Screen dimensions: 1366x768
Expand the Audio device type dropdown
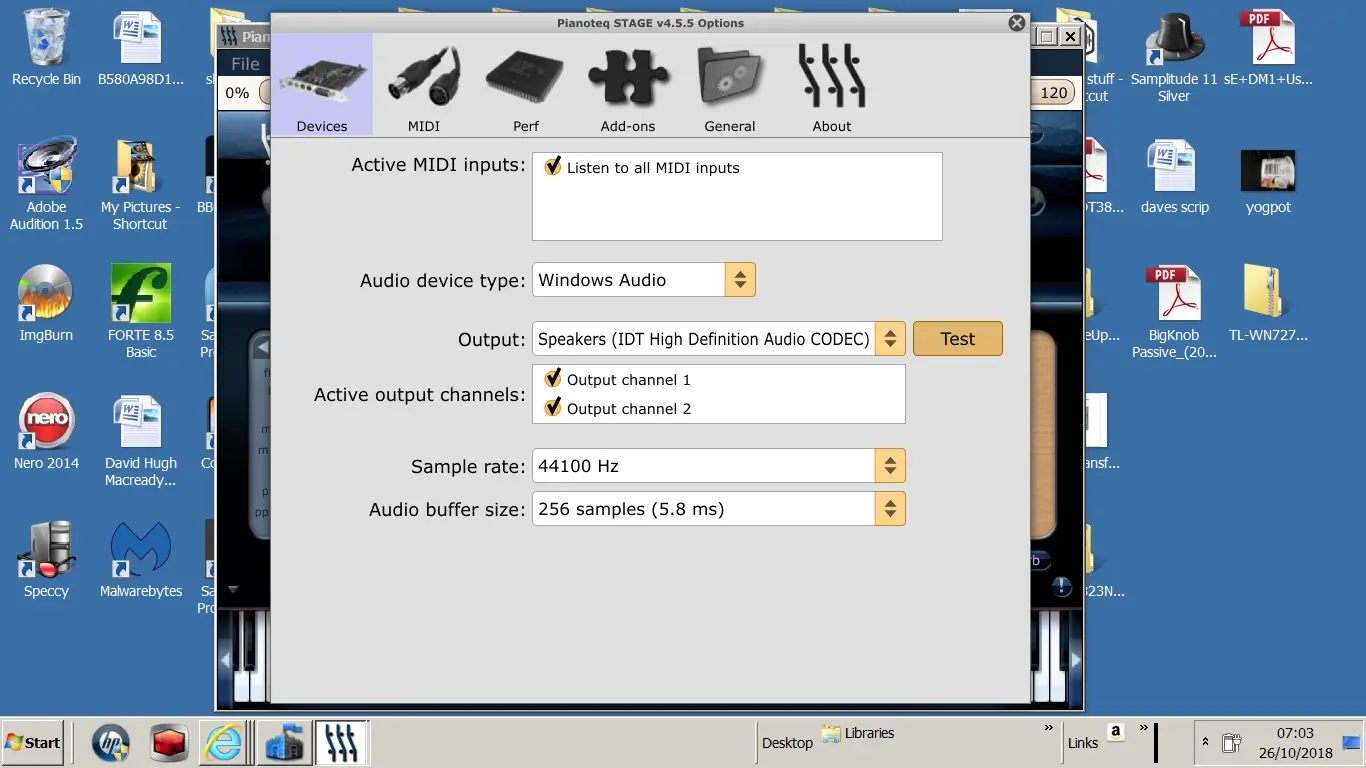point(740,280)
